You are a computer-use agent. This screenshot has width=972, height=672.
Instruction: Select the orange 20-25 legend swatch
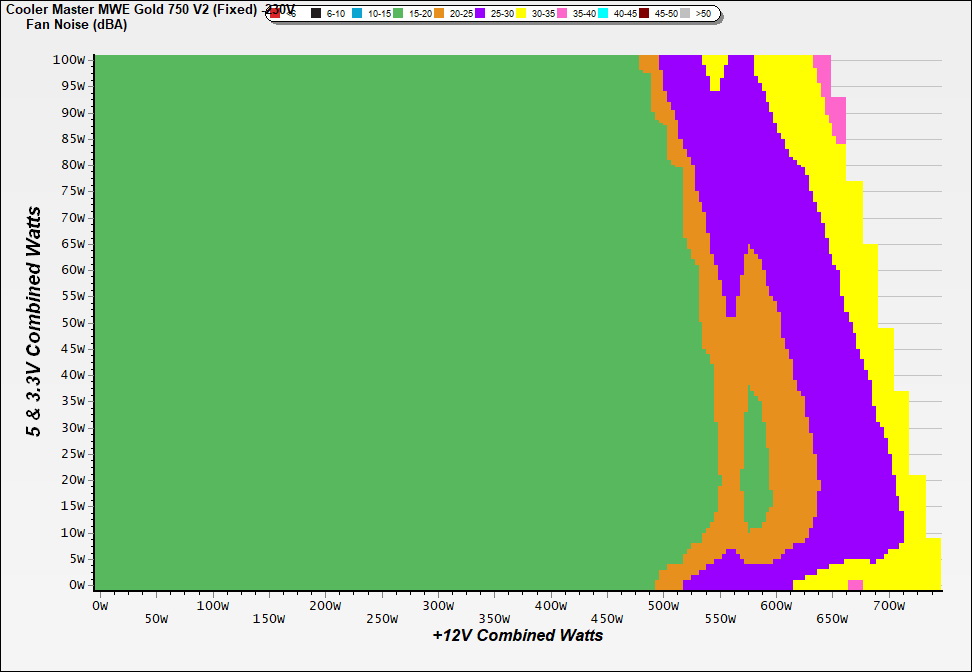[439, 14]
